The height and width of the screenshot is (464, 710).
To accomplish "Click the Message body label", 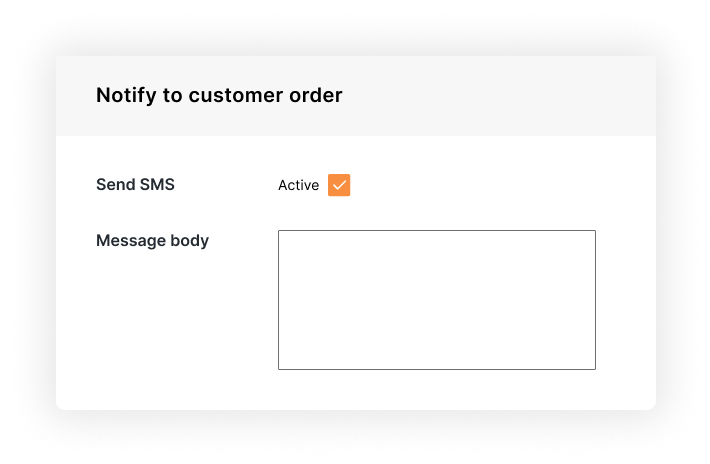I will point(153,240).
